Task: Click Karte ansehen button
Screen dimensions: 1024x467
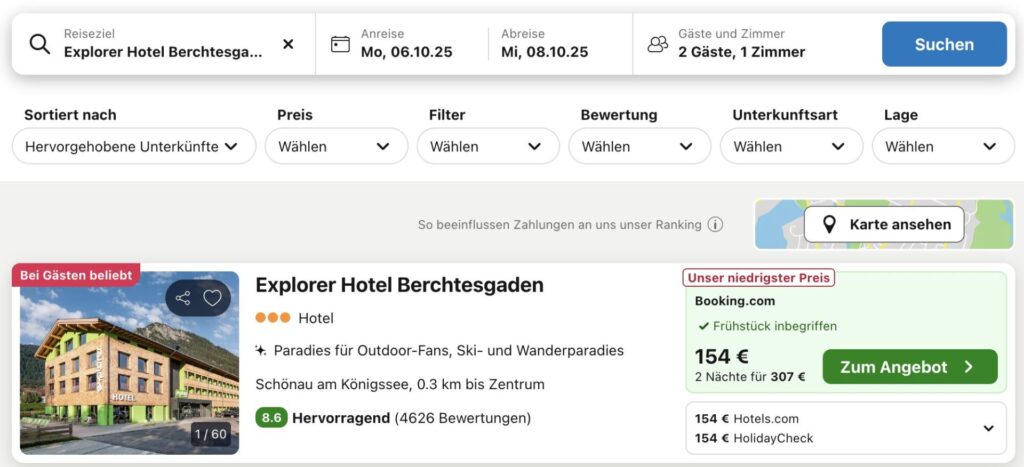Action: point(884,225)
